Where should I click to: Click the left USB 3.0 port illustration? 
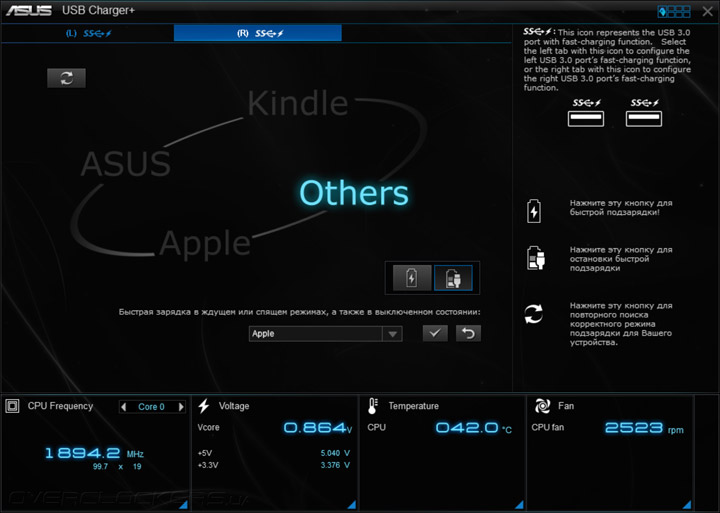click(586, 118)
